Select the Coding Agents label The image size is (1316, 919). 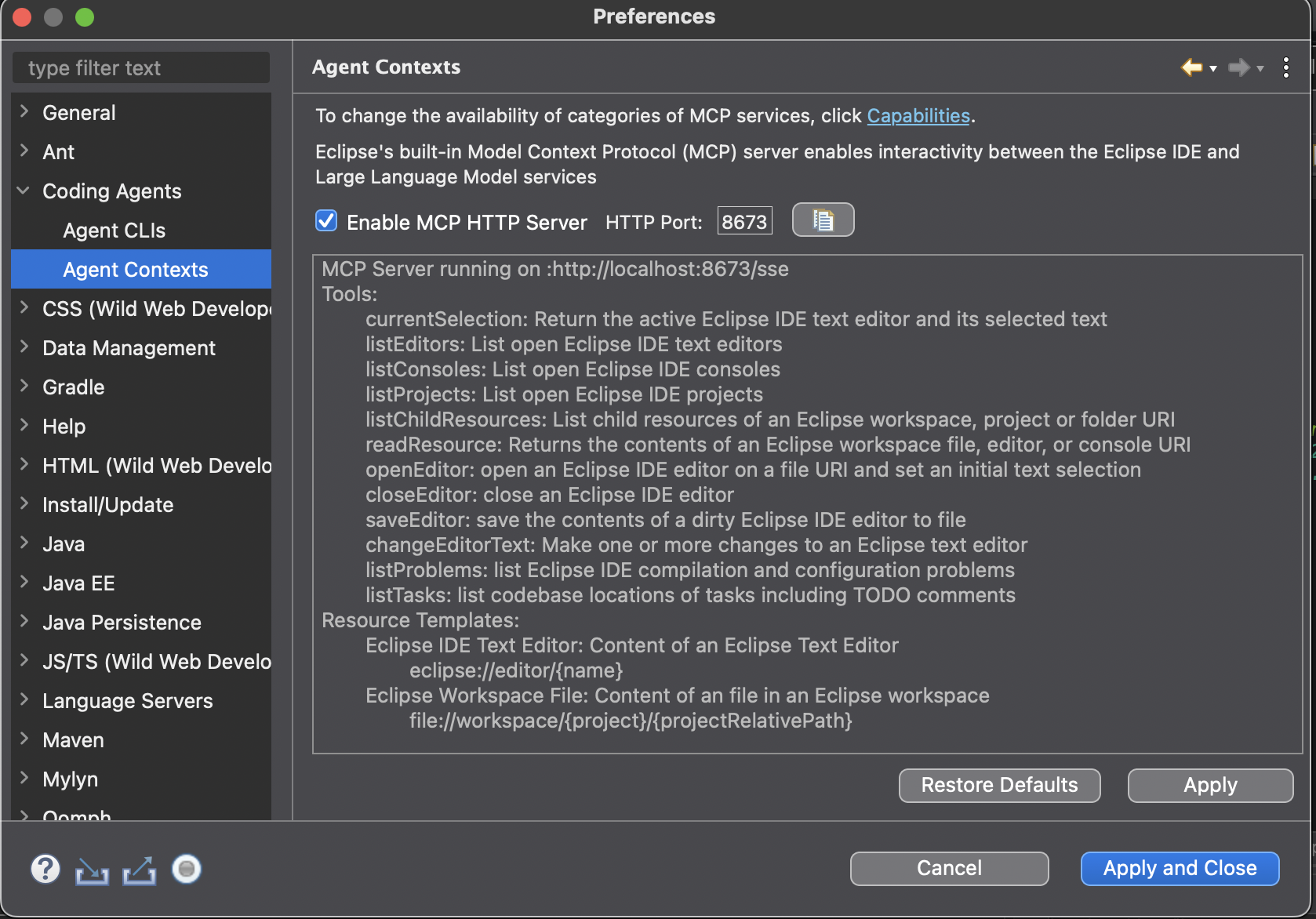click(x=112, y=191)
